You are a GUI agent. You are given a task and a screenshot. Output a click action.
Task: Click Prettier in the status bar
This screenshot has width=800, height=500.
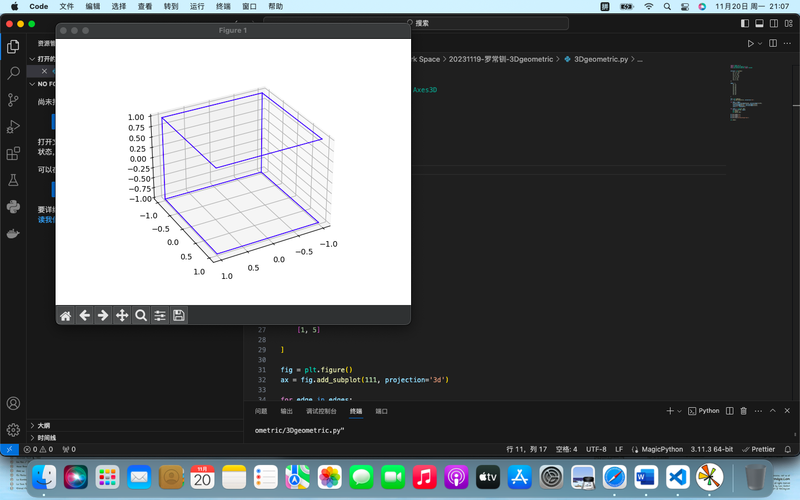pyautogui.click(x=758, y=449)
